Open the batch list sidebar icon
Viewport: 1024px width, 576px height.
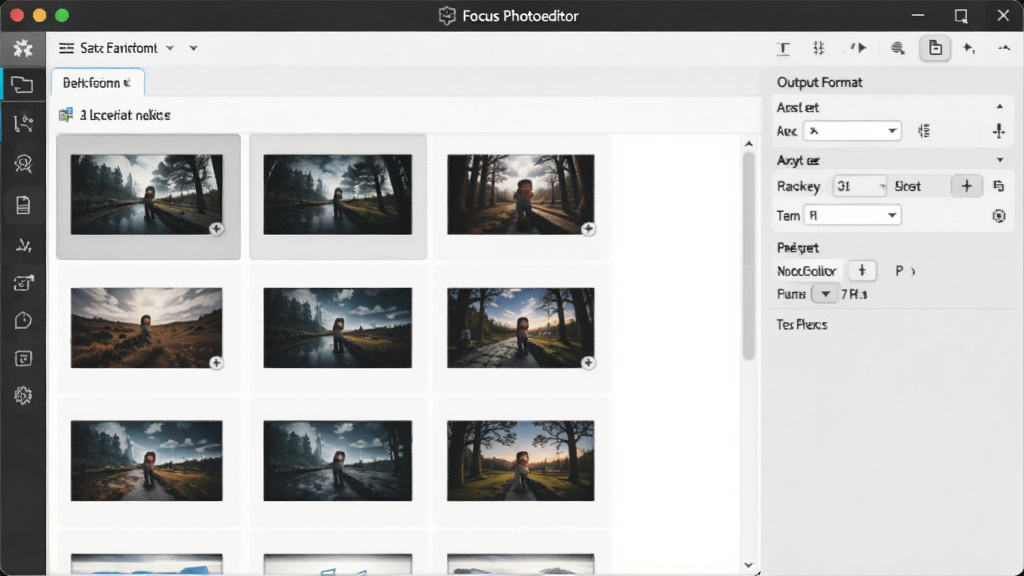[23, 359]
